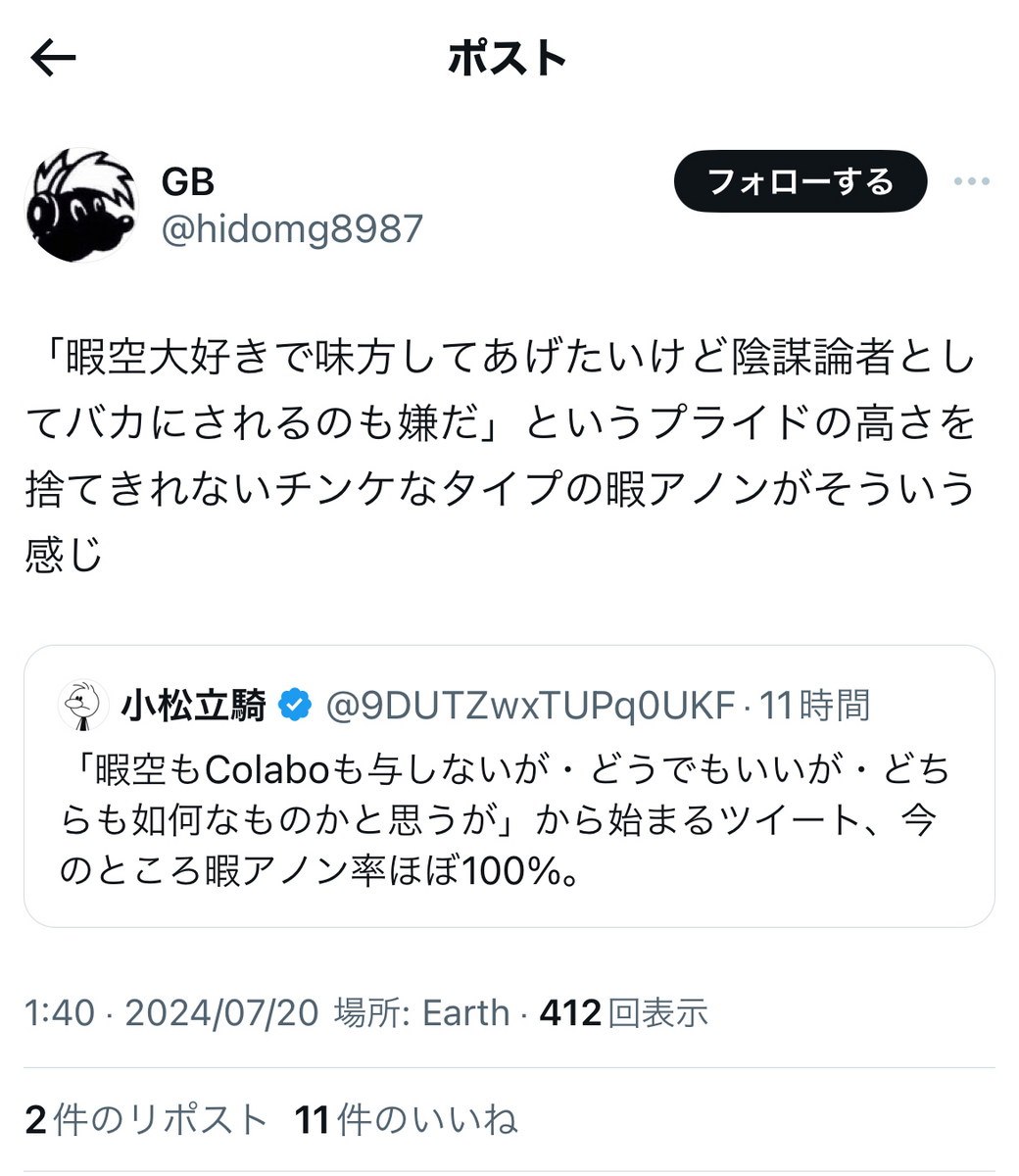1019x1176 pixels.
Task: Go back using the left arrow
Action: tap(53, 59)
